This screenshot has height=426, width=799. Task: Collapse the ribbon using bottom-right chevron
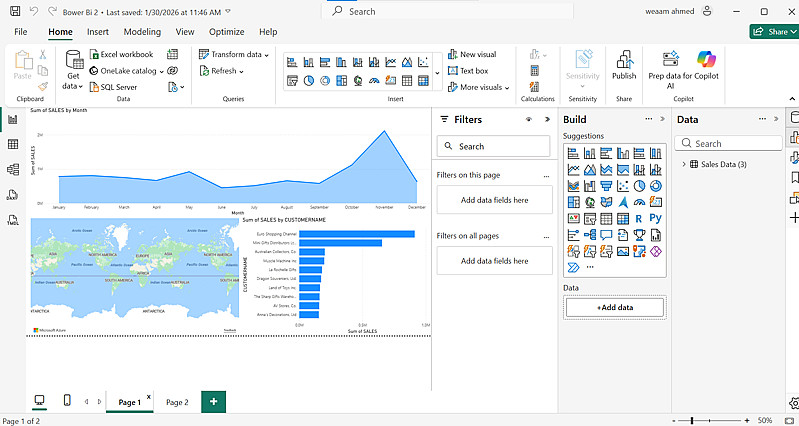point(792,99)
